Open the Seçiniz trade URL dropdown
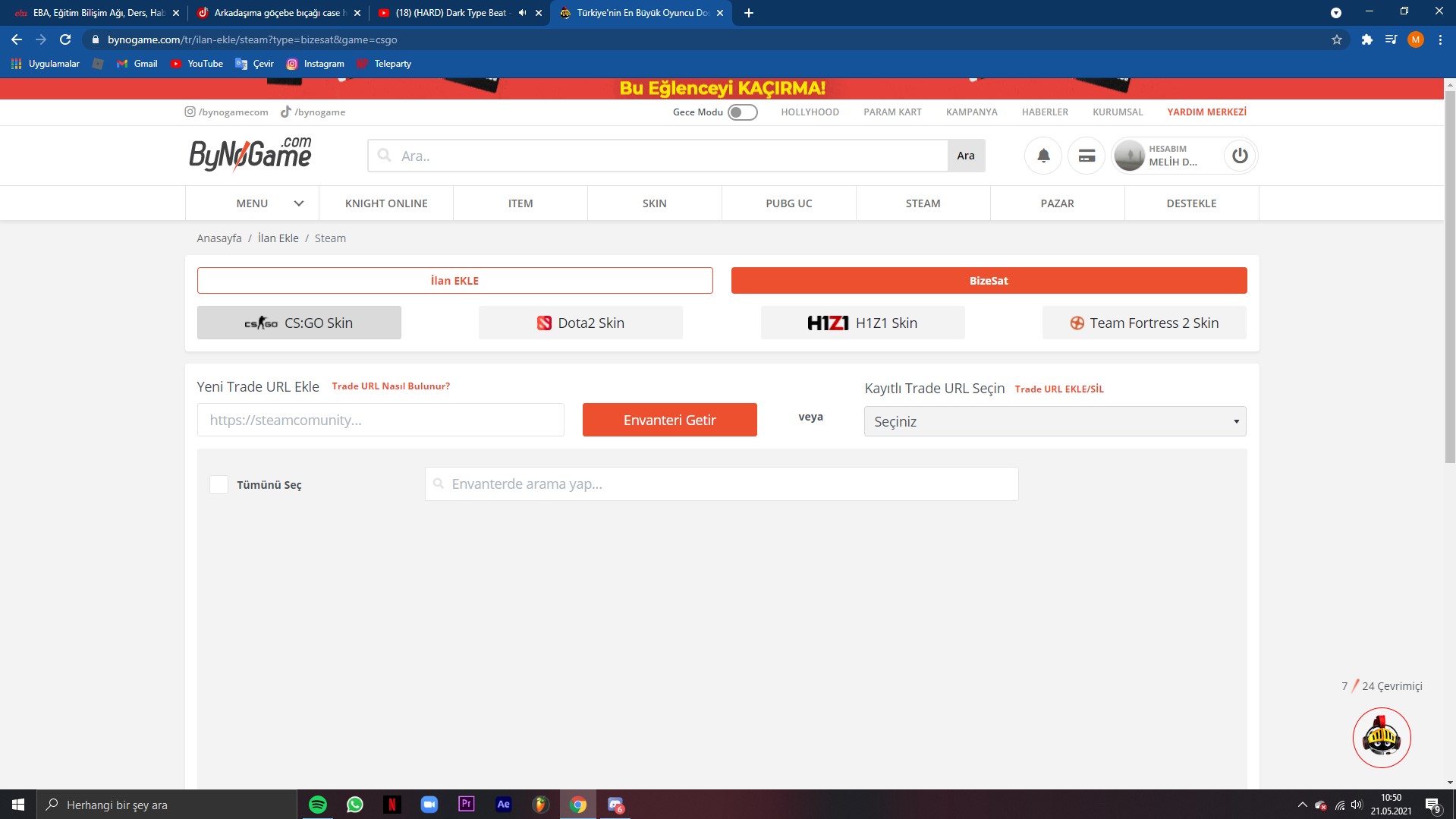Screen dimensions: 1456x819 1055,421
